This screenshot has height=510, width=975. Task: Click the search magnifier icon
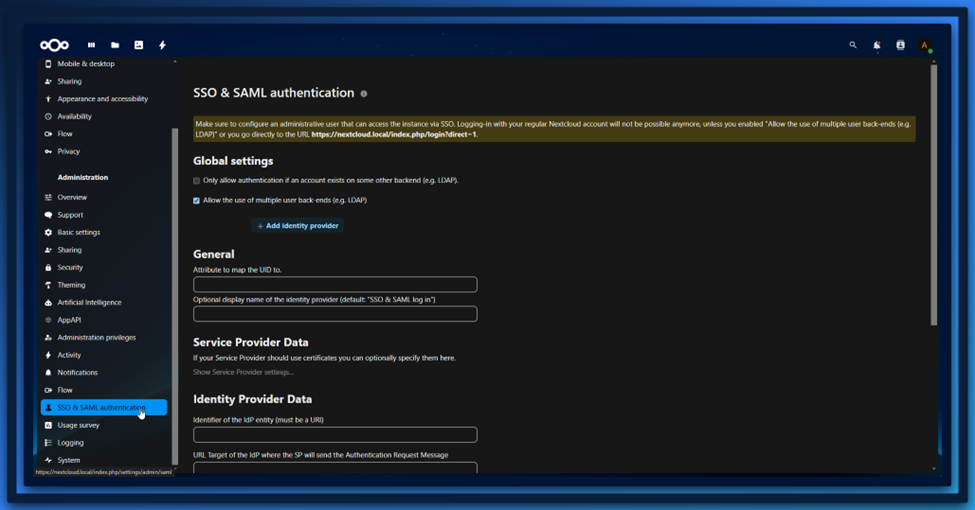tap(853, 45)
